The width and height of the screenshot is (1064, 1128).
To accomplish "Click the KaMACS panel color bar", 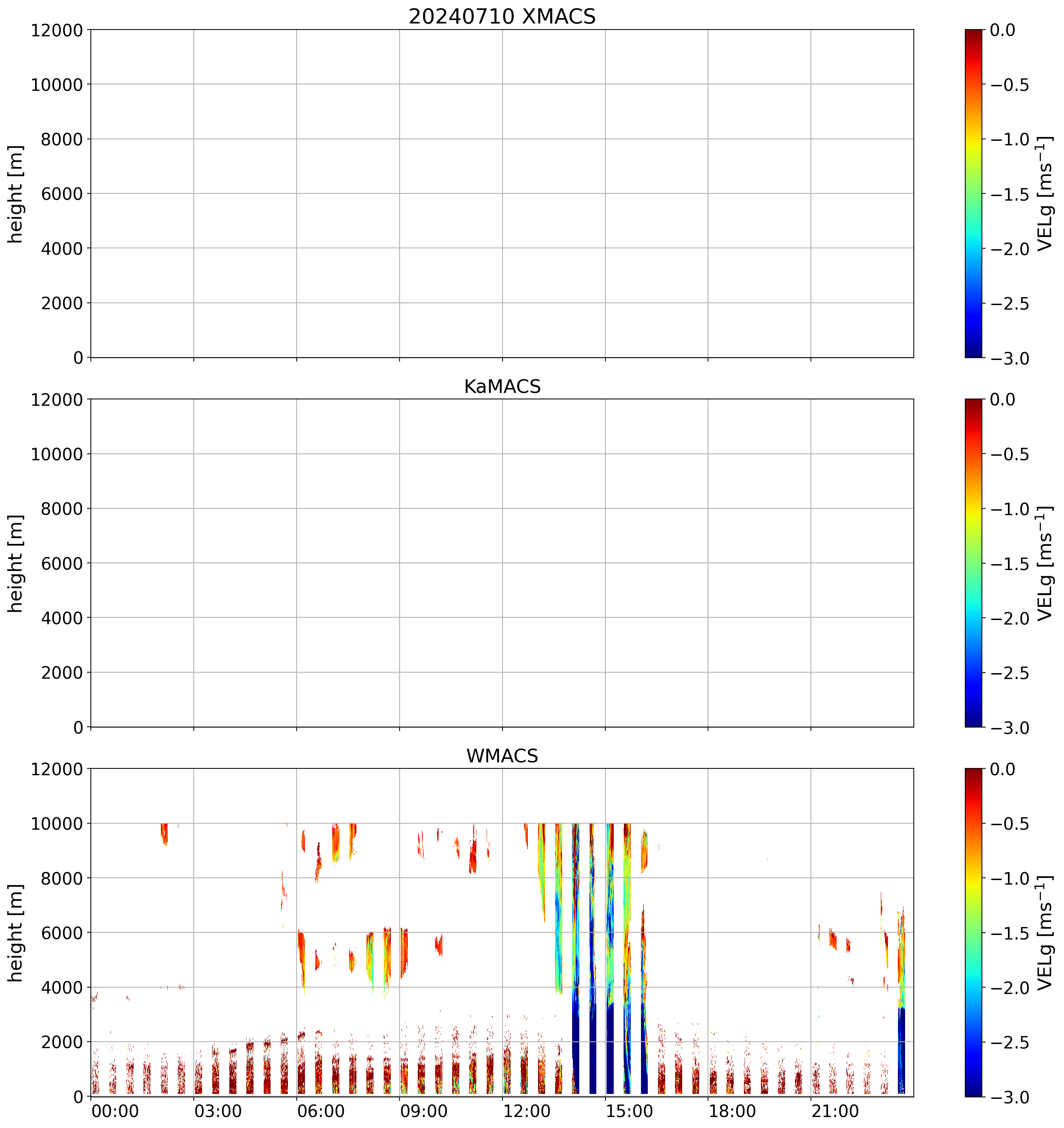I will 973,563.
